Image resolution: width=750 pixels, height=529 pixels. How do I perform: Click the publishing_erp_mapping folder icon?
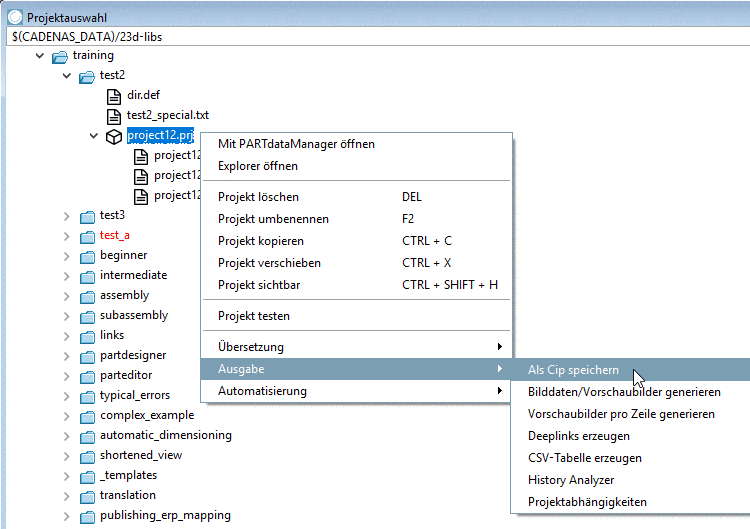(x=87, y=517)
